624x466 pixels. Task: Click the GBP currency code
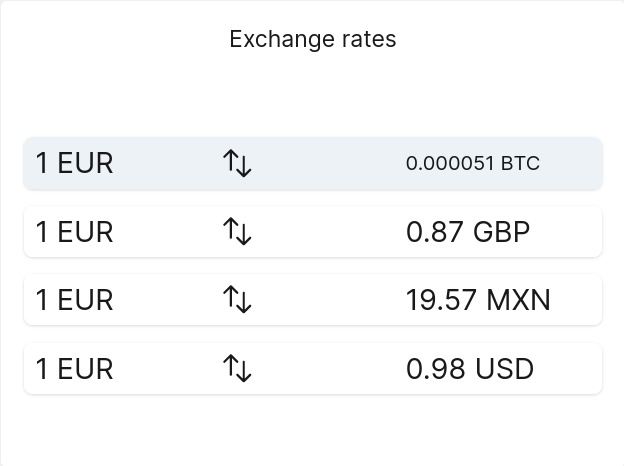tap(501, 232)
